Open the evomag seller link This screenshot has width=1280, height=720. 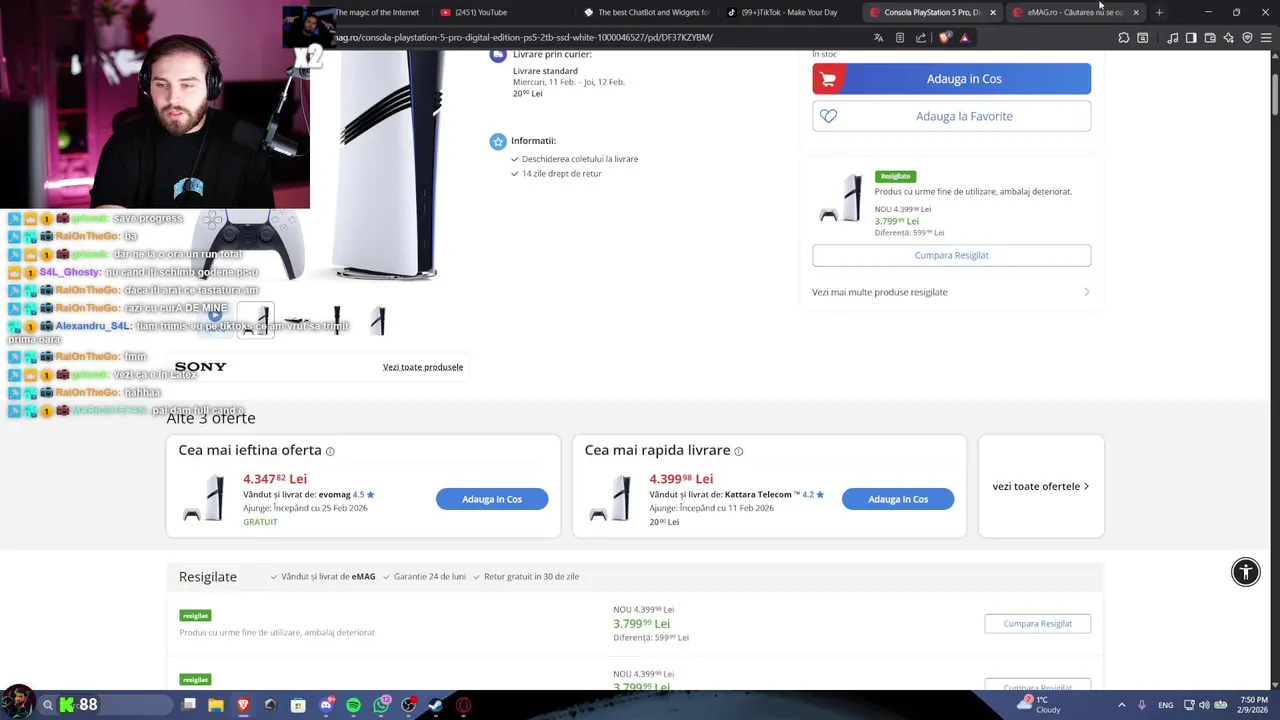334,495
